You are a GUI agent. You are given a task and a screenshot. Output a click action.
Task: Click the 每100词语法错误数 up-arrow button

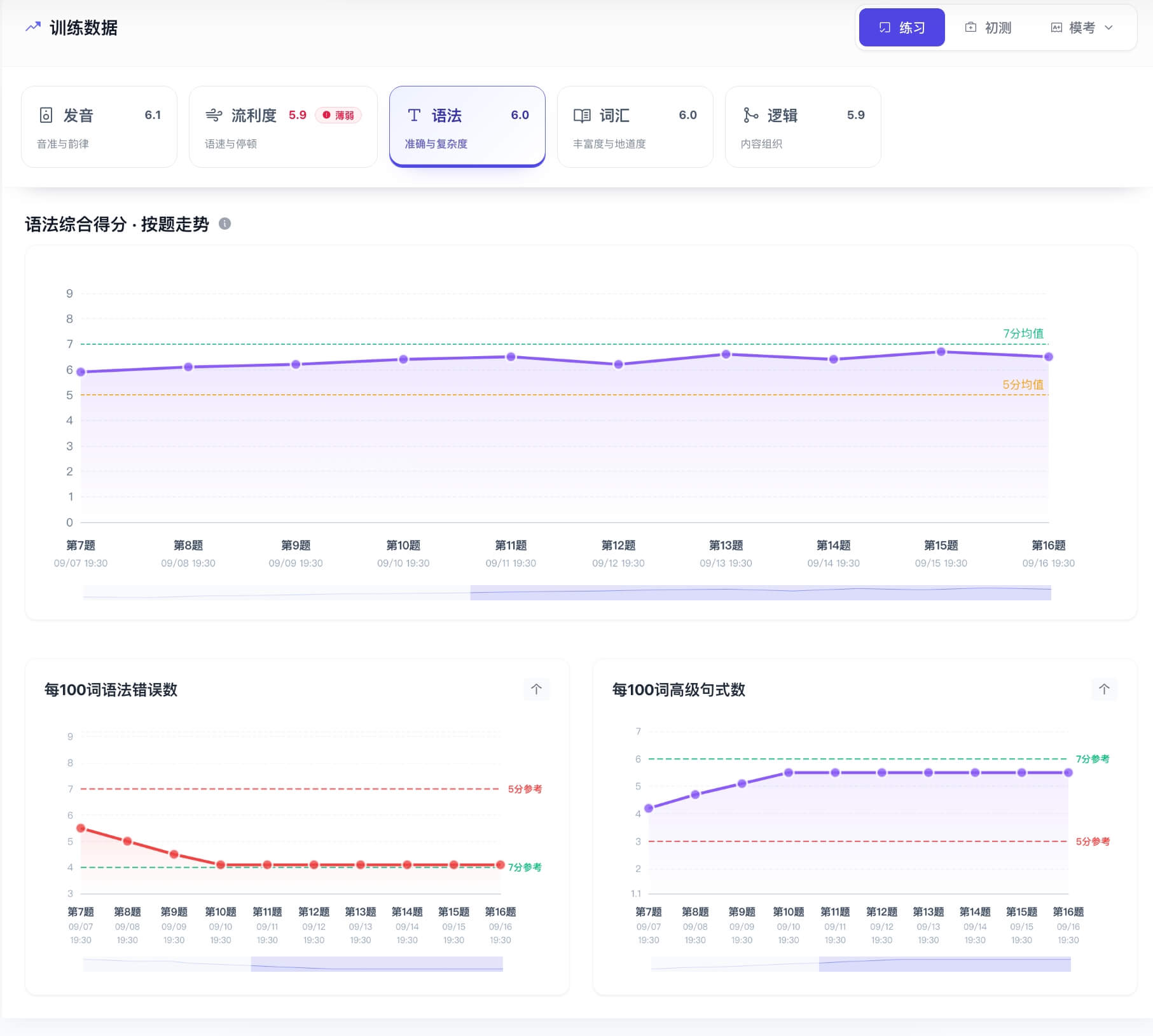pos(536,689)
